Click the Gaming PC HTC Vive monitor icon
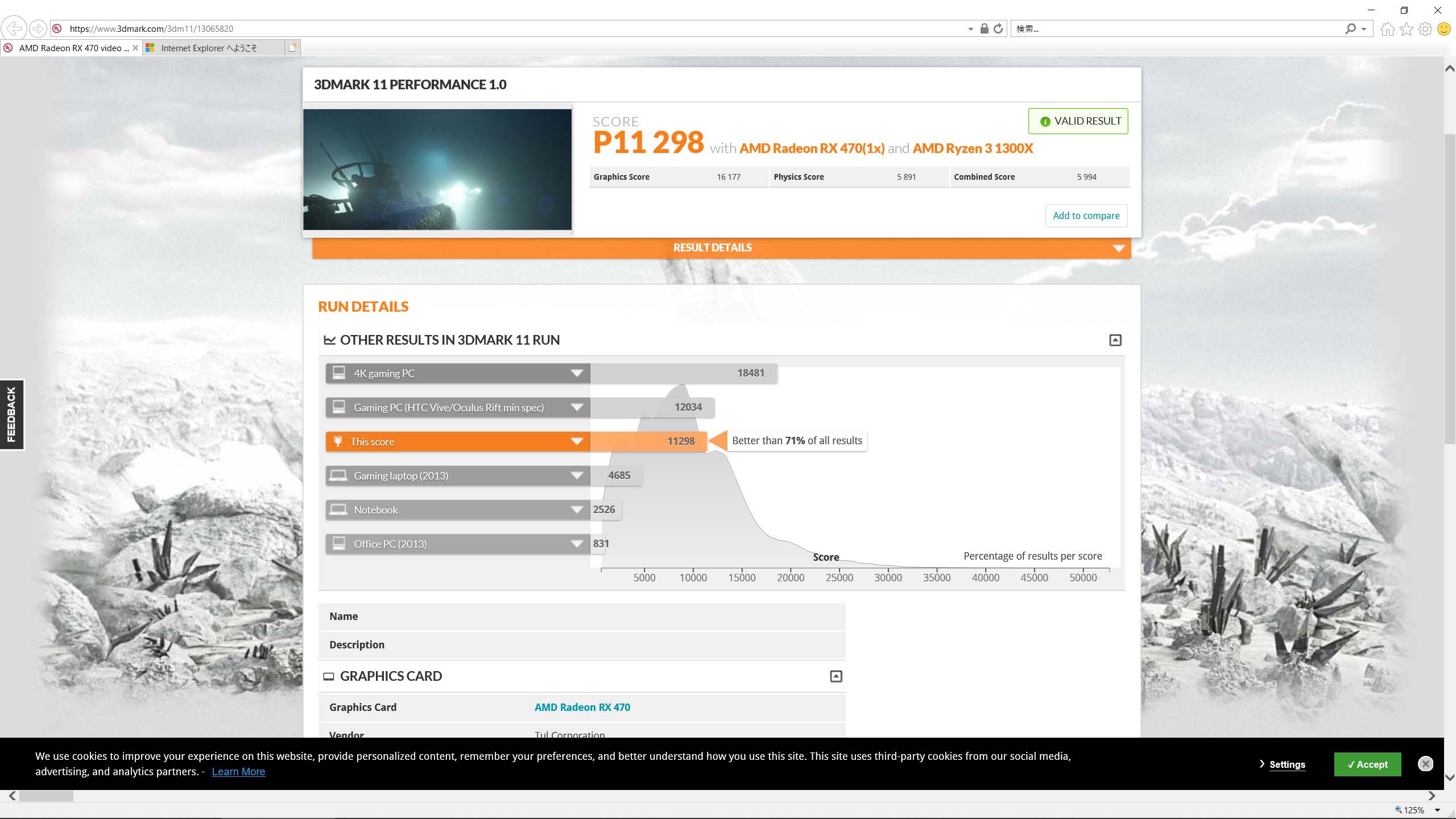 click(x=339, y=407)
